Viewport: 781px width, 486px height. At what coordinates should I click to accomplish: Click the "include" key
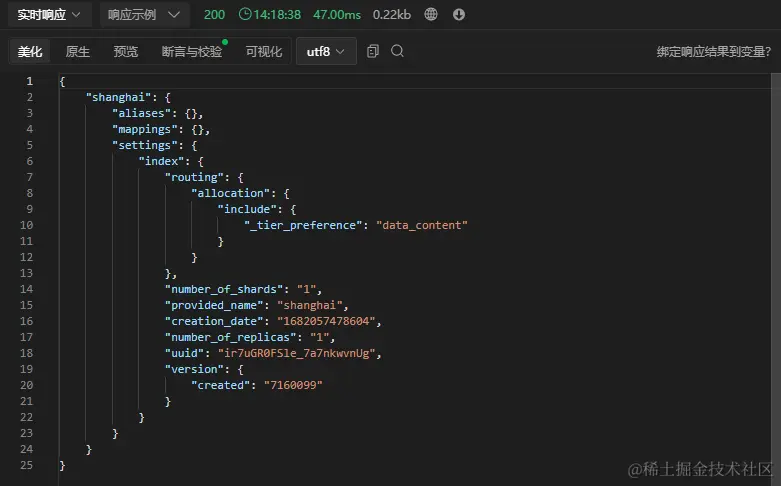[x=247, y=209]
